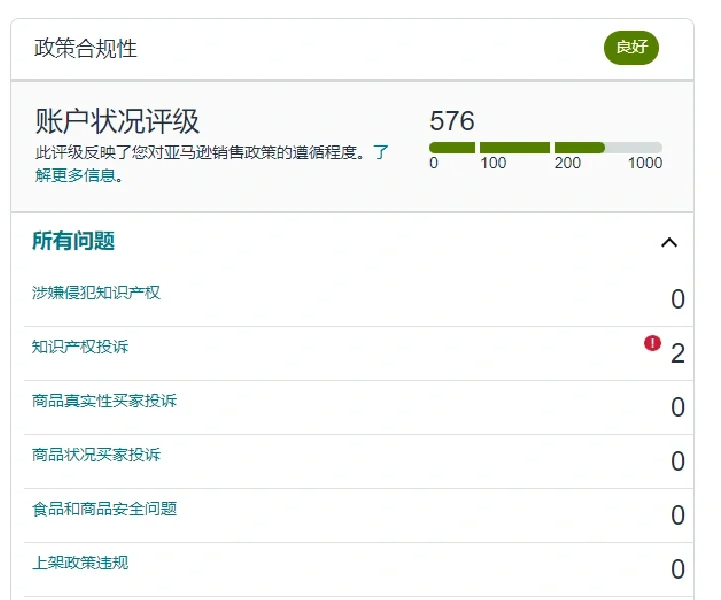Open the 了解更多信息 link
The width and height of the screenshot is (721, 600).
coord(78,176)
